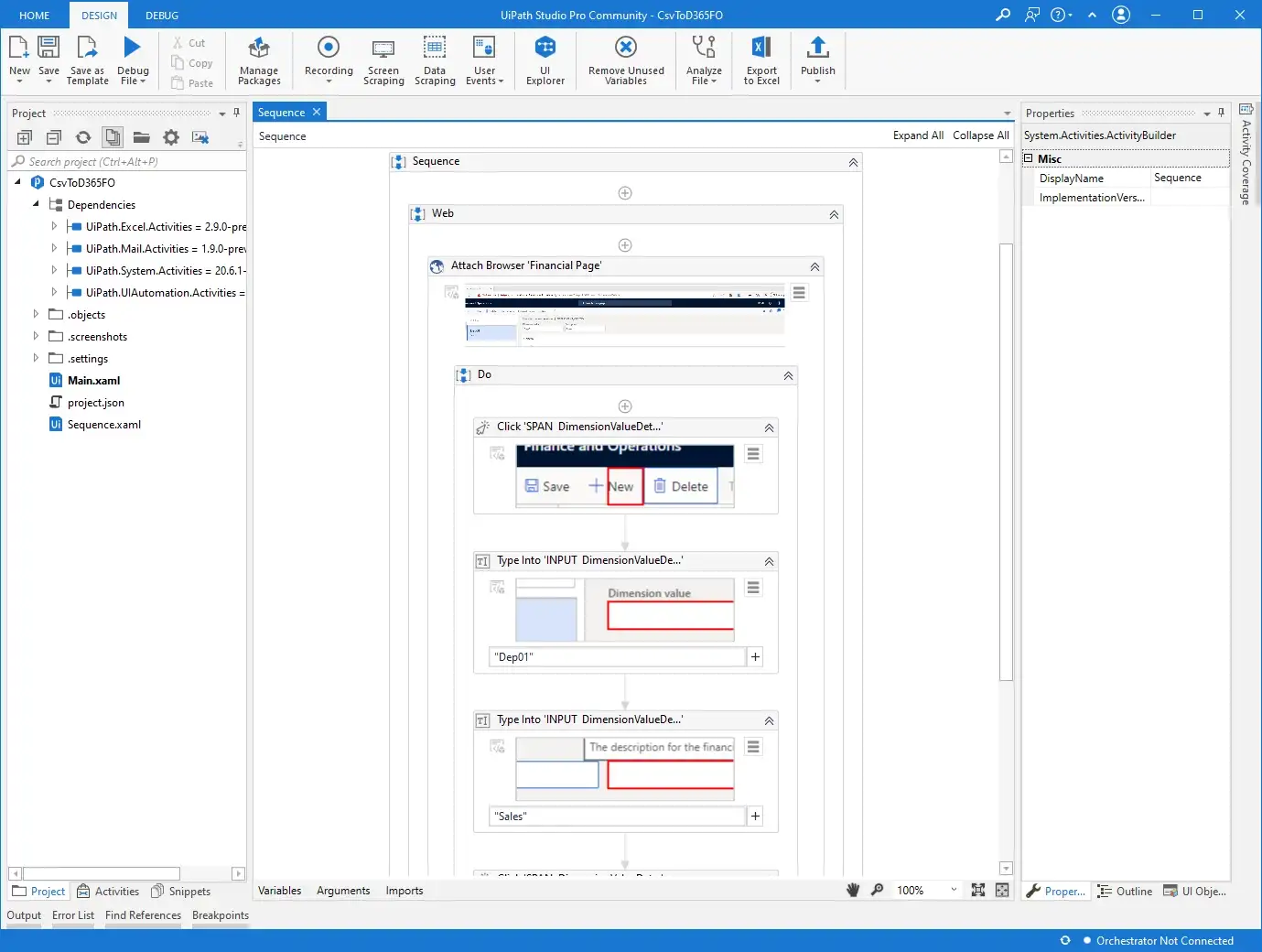Click Collapse All in designer

tap(980, 135)
